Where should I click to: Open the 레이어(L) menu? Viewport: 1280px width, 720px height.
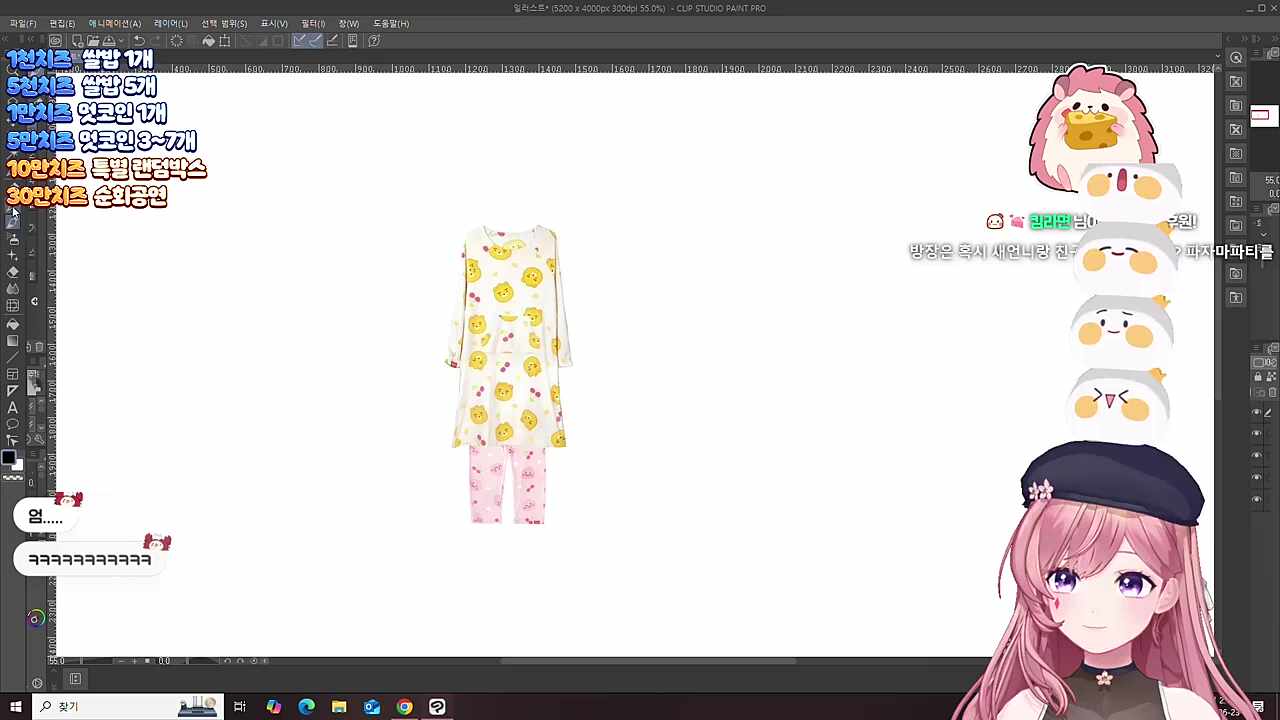(171, 23)
